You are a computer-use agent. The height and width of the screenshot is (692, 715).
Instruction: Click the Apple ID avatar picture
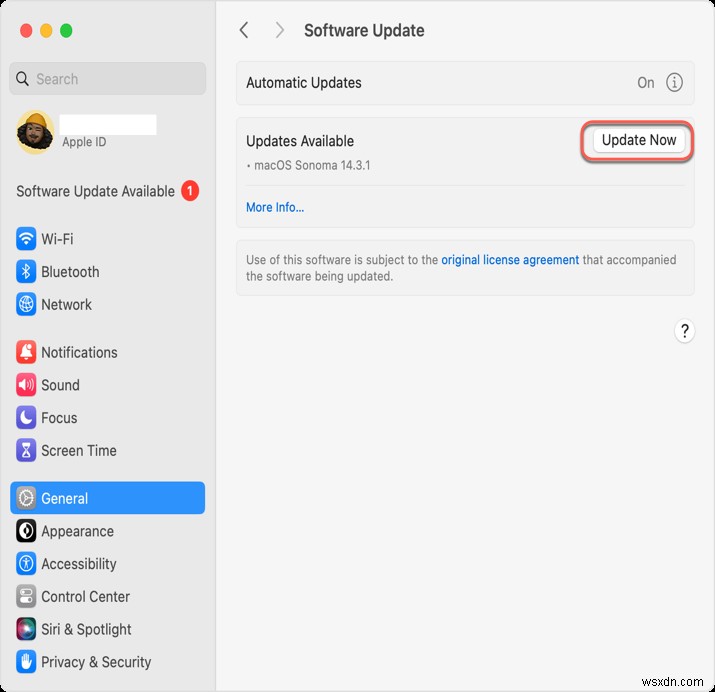[35, 131]
